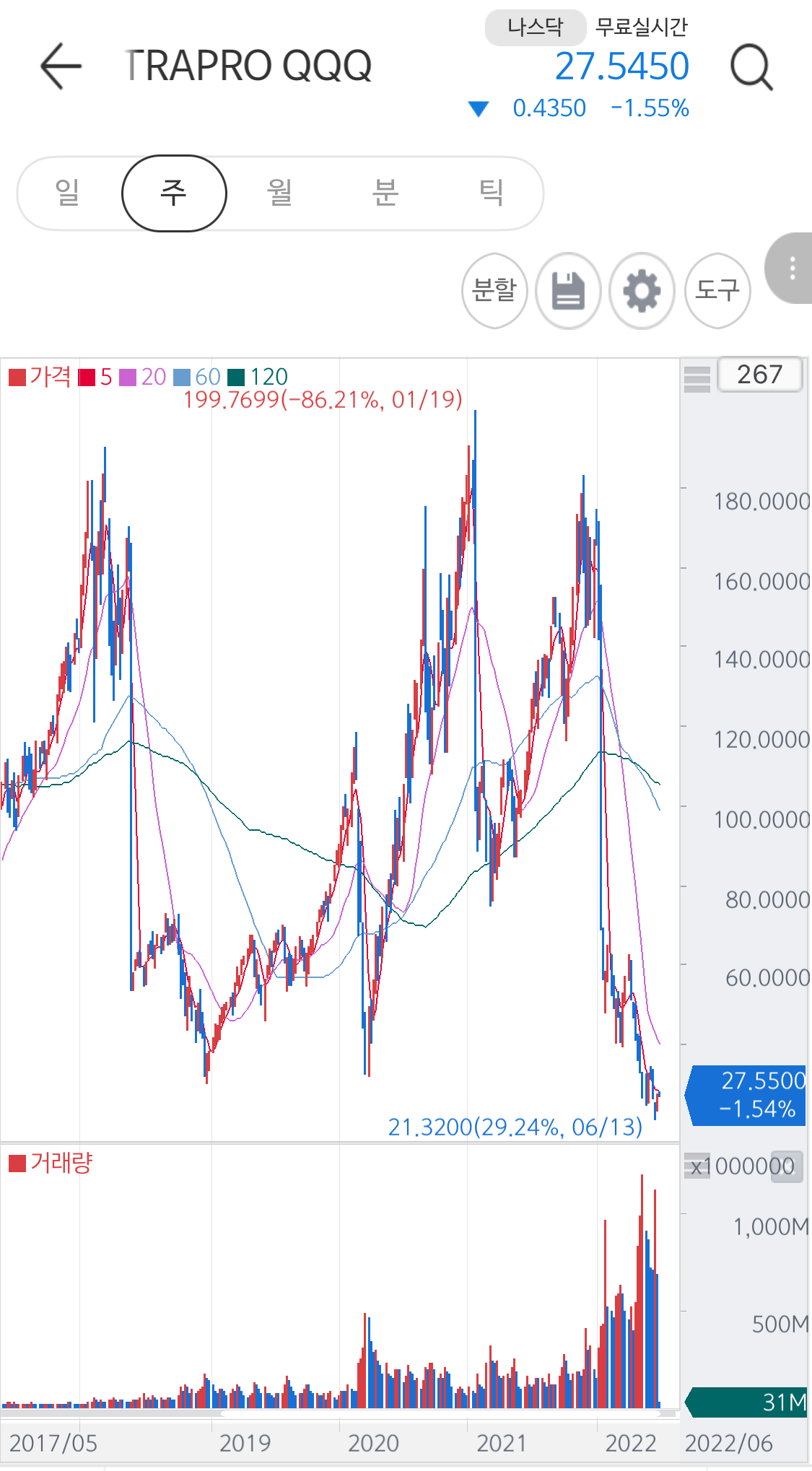The width and height of the screenshot is (812, 1471).
Task: Tap the 0.4350 change value
Action: point(549,108)
